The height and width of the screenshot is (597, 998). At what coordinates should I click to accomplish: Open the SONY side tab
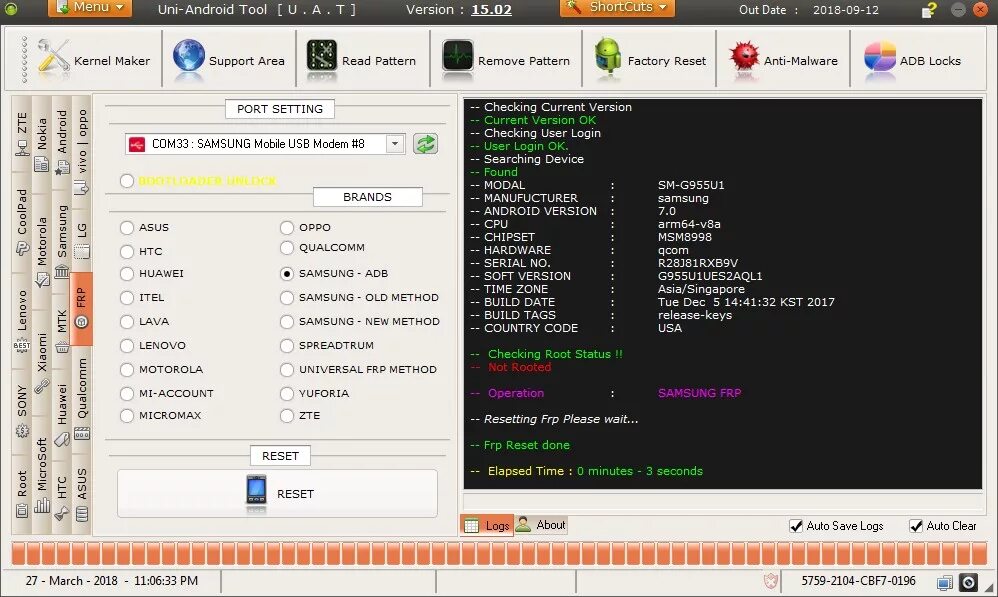[22, 411]
